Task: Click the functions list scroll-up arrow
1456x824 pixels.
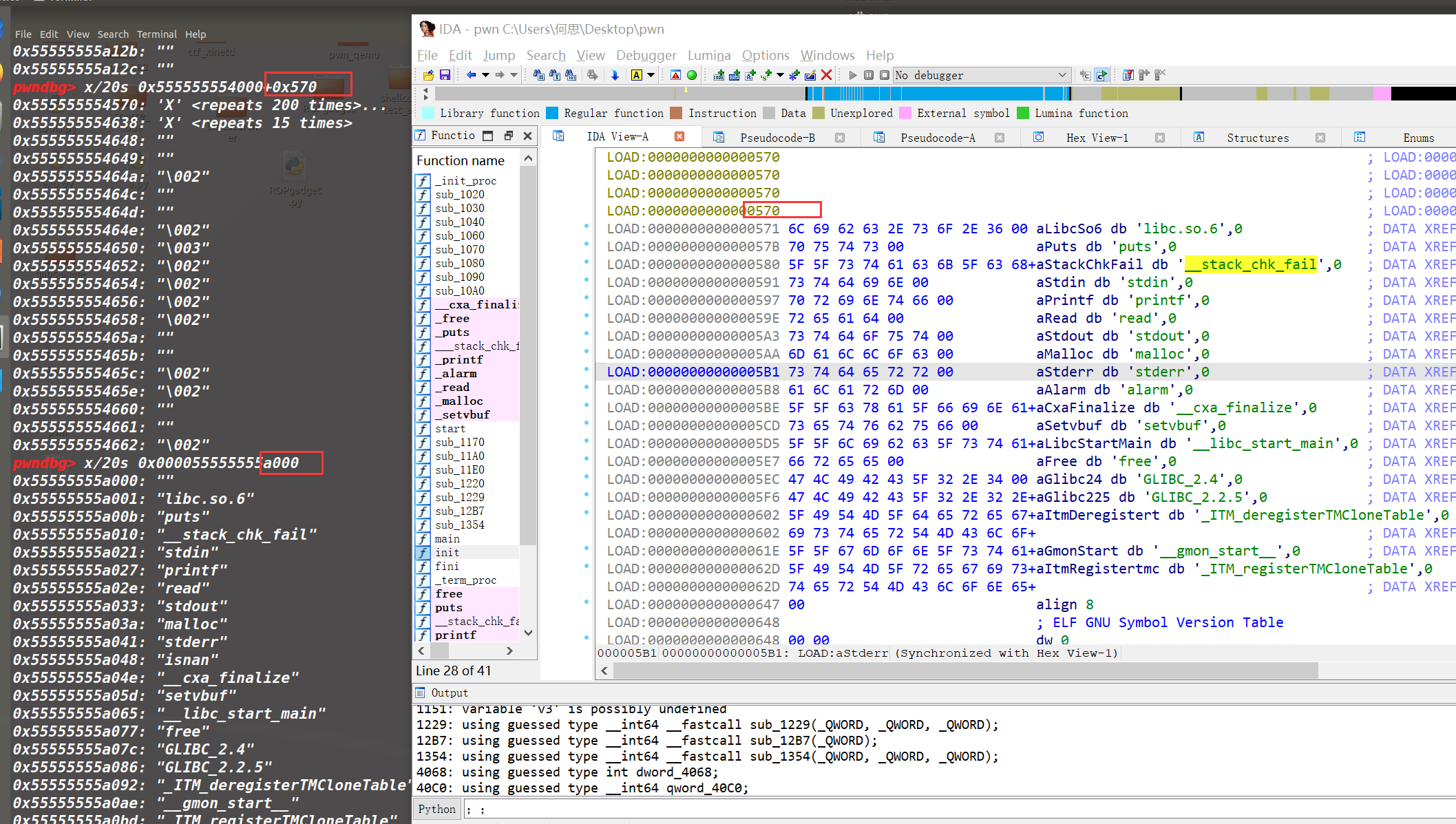Action: (528, 159)
